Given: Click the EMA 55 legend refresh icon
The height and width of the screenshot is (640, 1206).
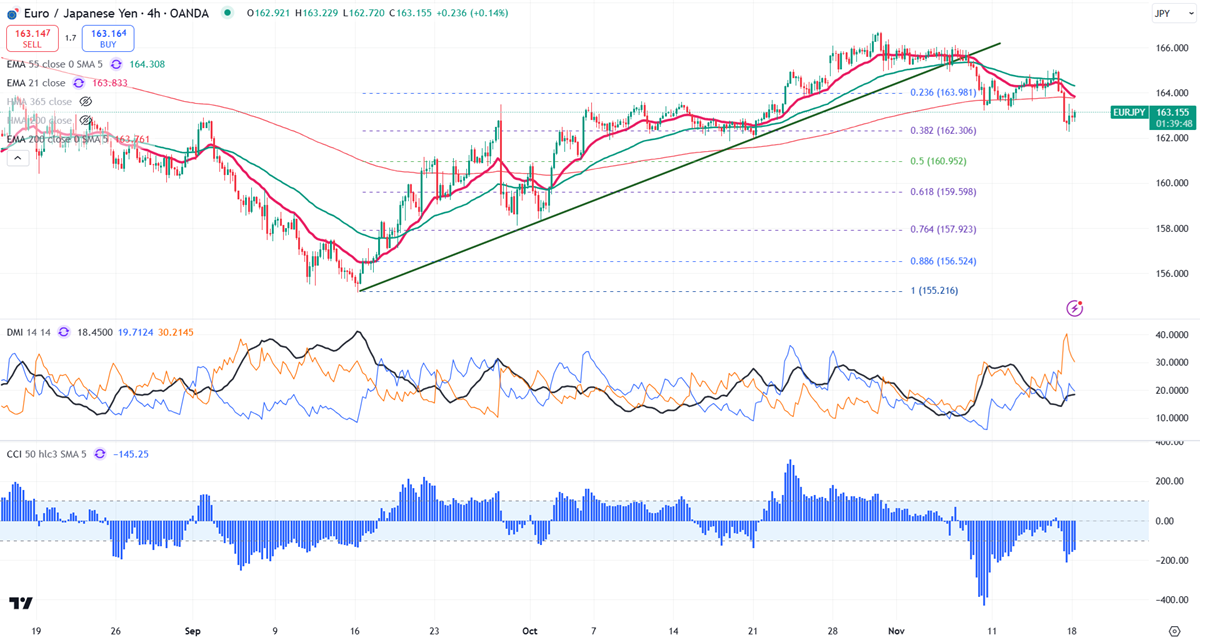Looking at the screenshot, I should 115,64.
